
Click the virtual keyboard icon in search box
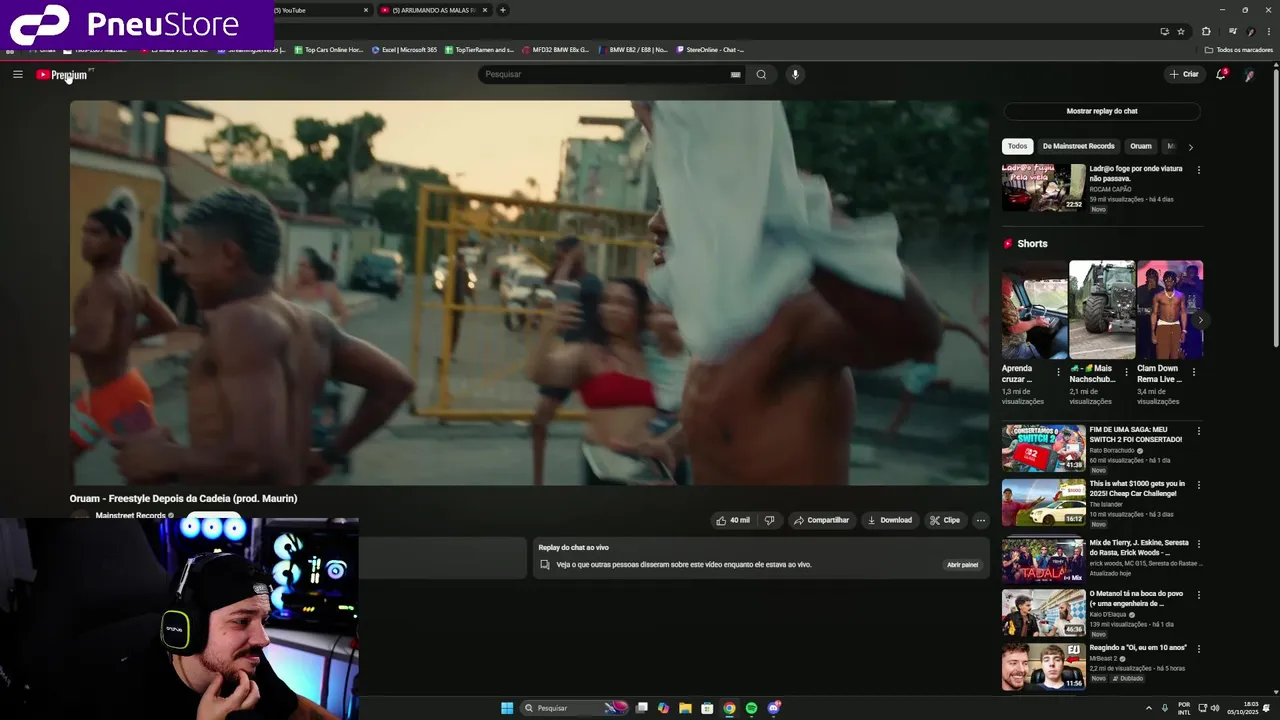tap(735, 74)
